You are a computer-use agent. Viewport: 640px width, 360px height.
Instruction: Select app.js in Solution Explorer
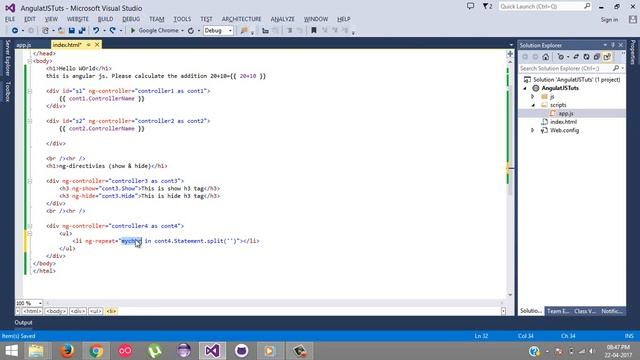(x=566, y=113)
